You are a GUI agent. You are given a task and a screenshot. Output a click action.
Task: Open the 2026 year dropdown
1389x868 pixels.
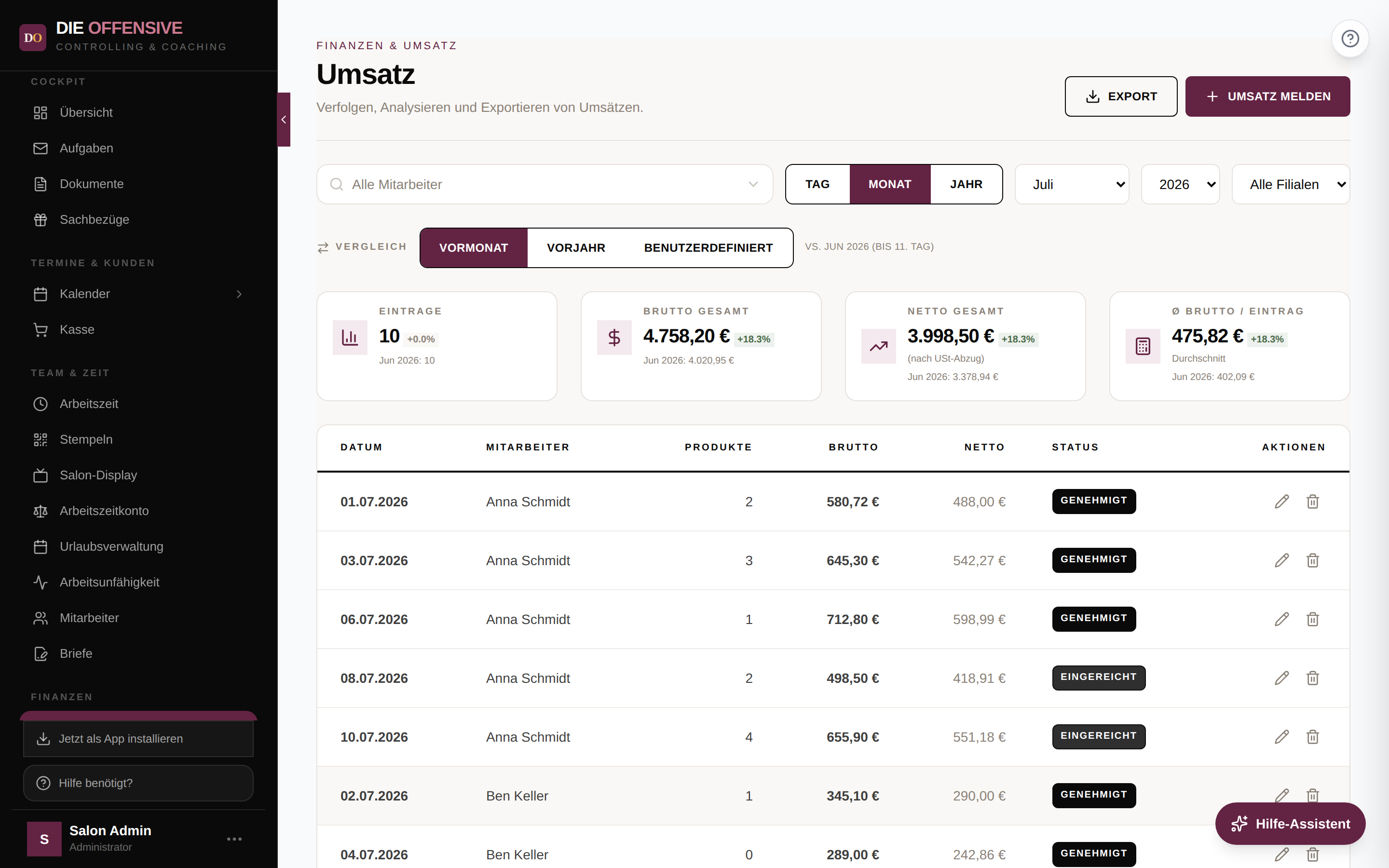pyautogui.click(x=1180, y=184)
